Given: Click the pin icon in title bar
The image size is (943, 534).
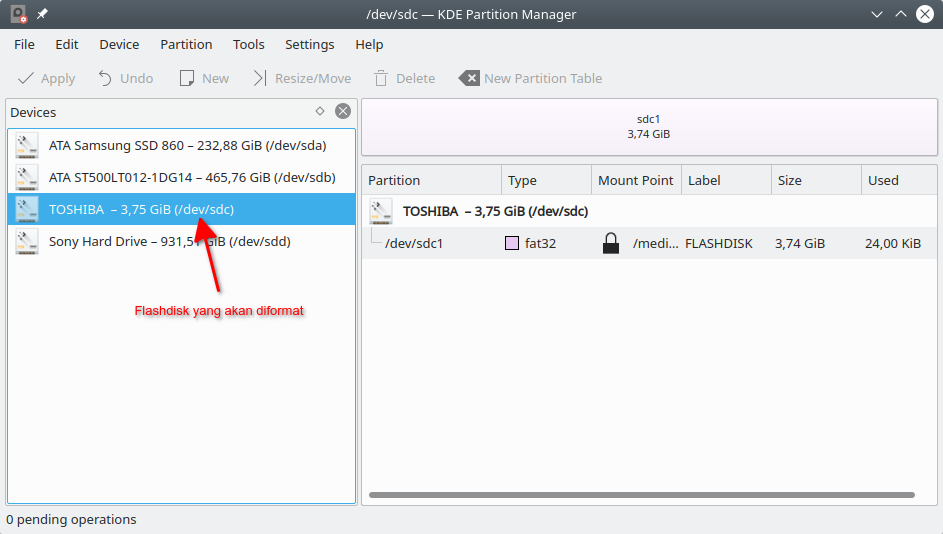Looking at the screenshot, I should click(x=42, y=14).
